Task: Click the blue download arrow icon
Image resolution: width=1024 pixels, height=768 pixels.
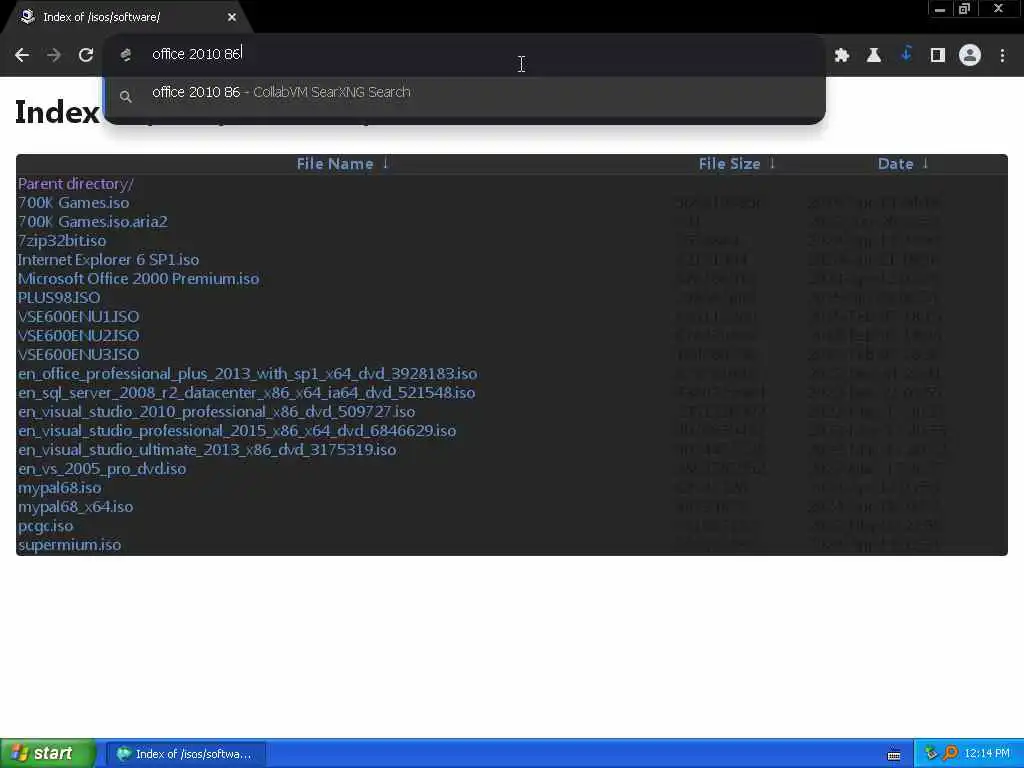Action: 906,54
